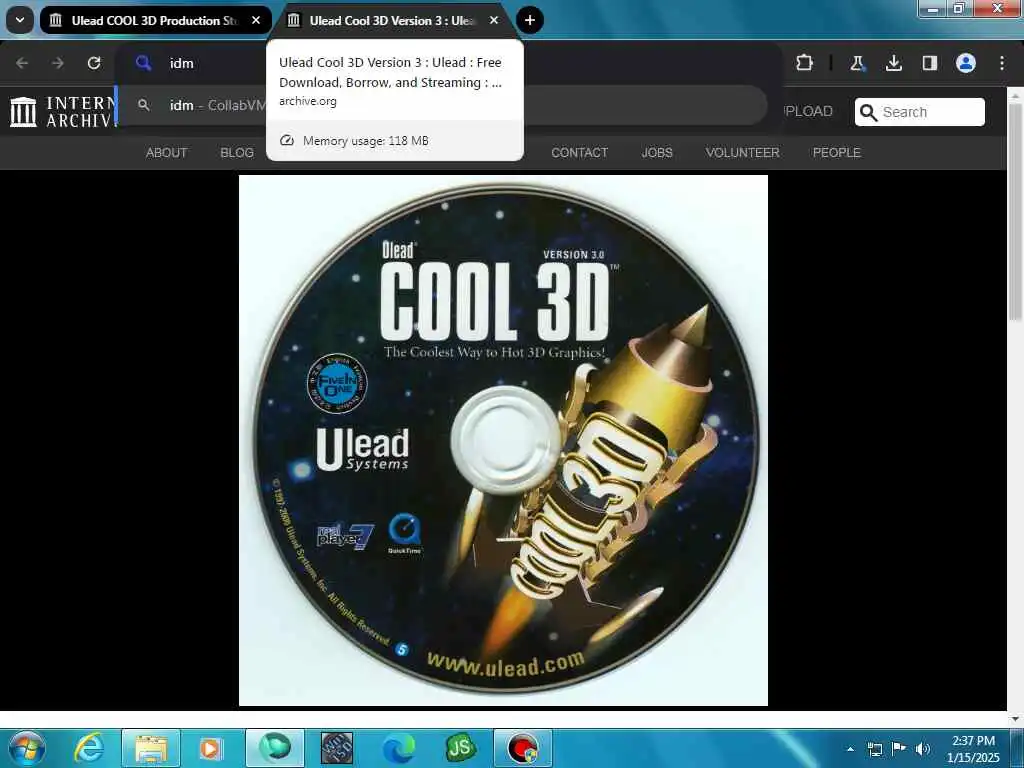The width and height of the screenshot is (1024, 768).
Task: Open the CONTACT menu item
Action: (579, 153)
